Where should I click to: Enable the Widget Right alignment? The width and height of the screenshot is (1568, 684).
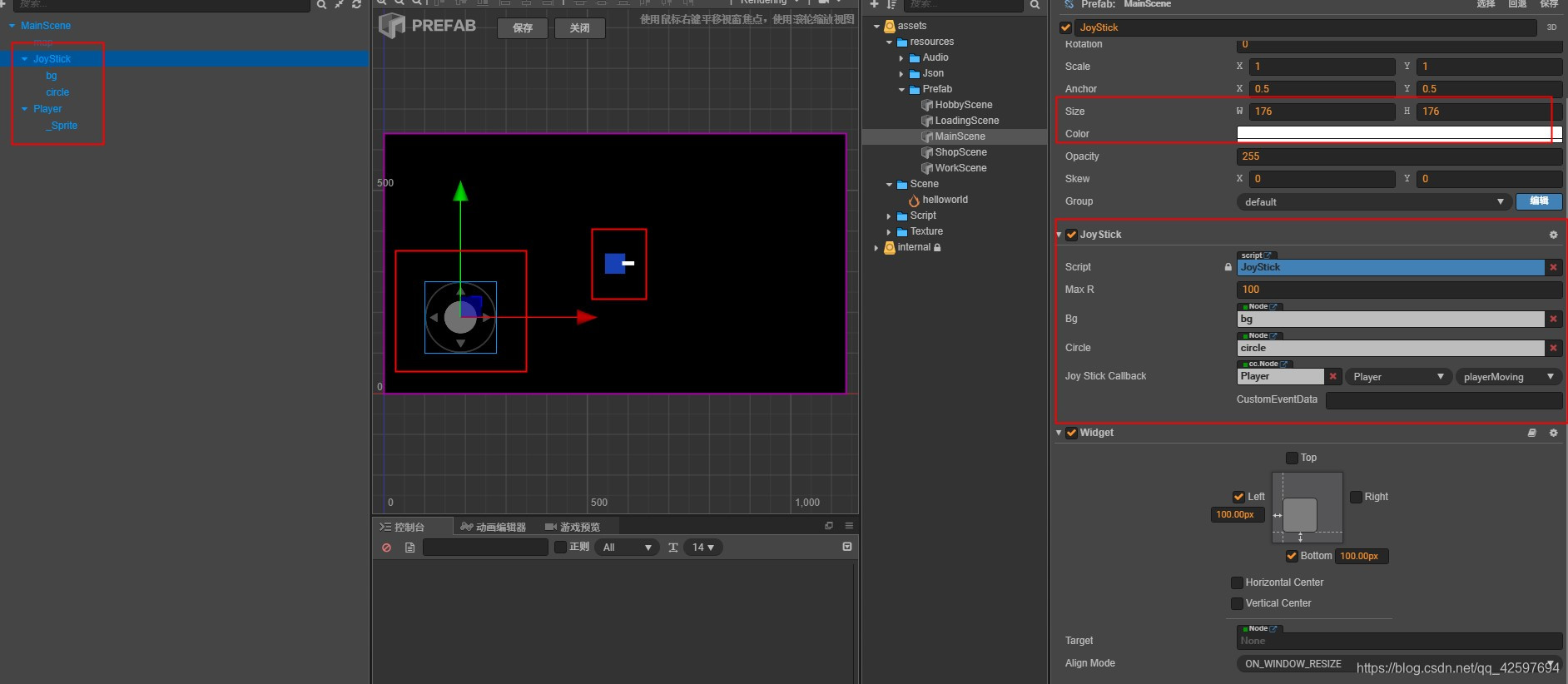pyautogui.click(x=1356, y=497)
